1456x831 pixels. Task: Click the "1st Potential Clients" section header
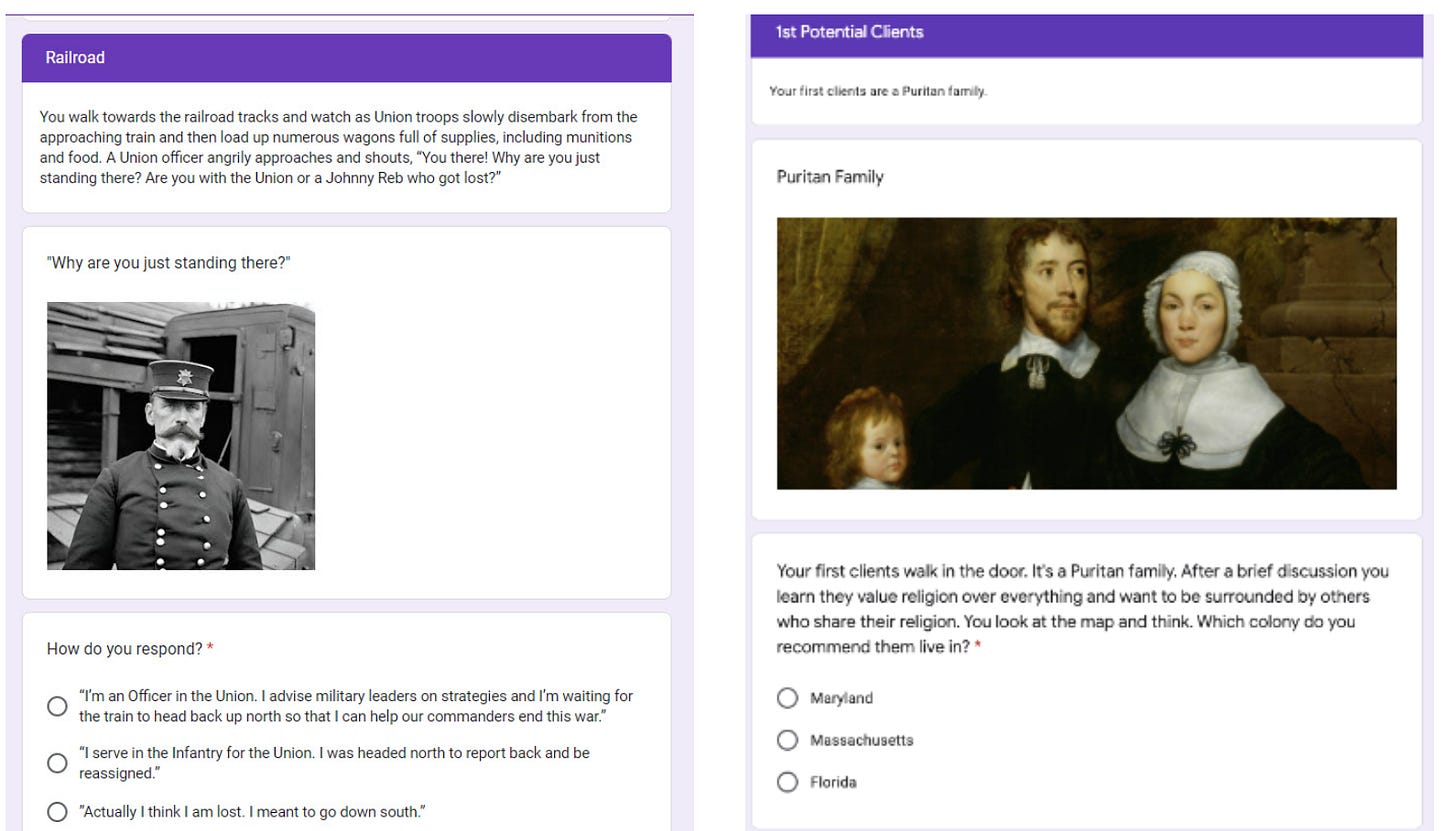click(x=1087, y=35)
